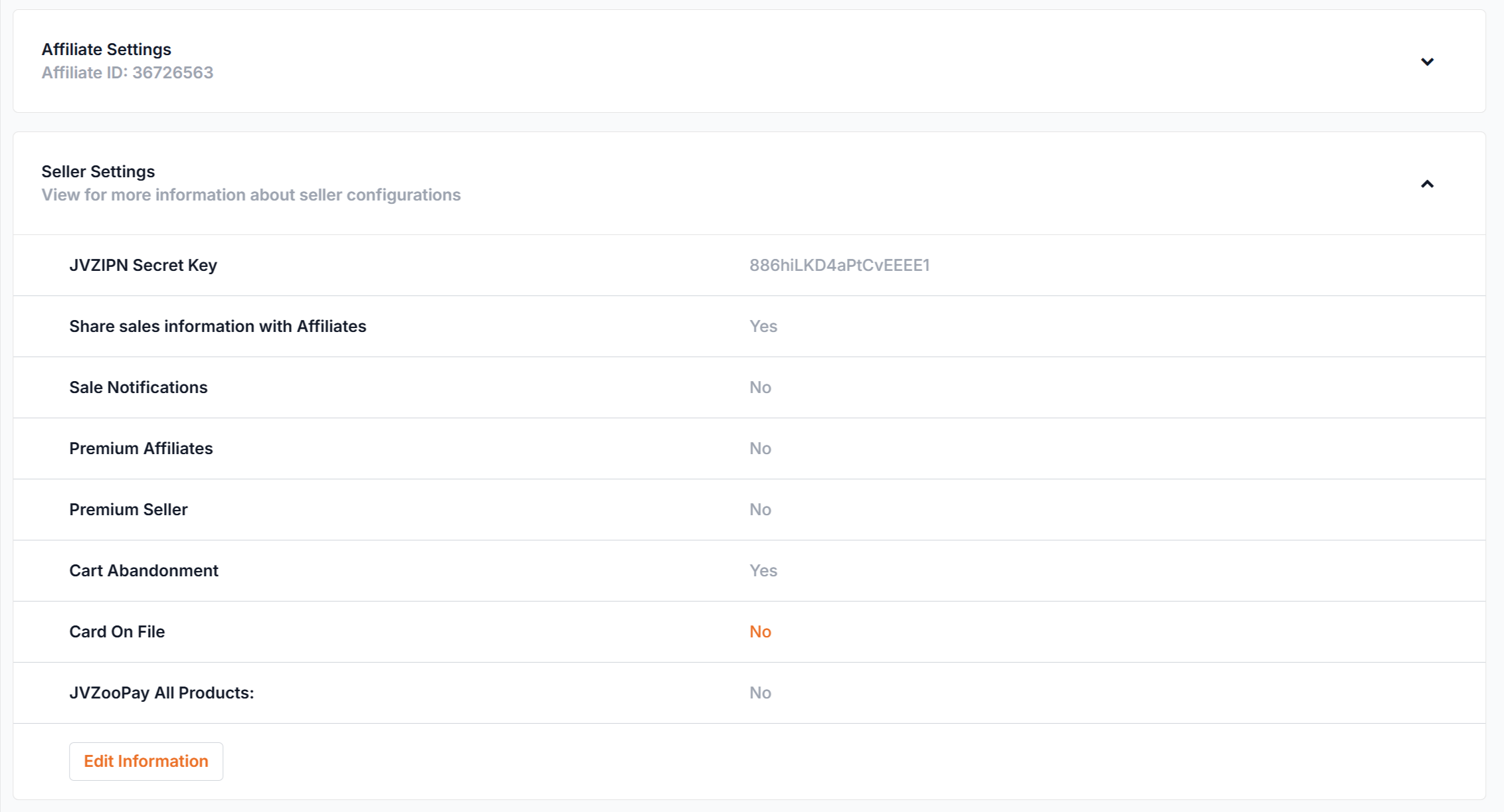Select the Premium Affiliates label
The image size is (1504, 812).
click(141, 448)
